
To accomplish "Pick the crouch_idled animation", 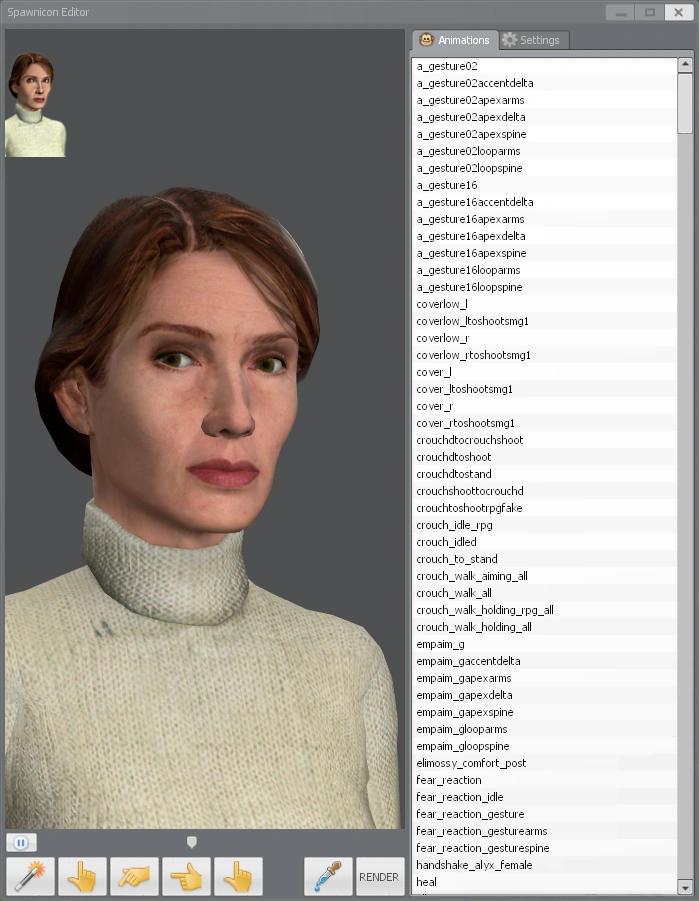I will pyautogui.click(x=544, y=542).
